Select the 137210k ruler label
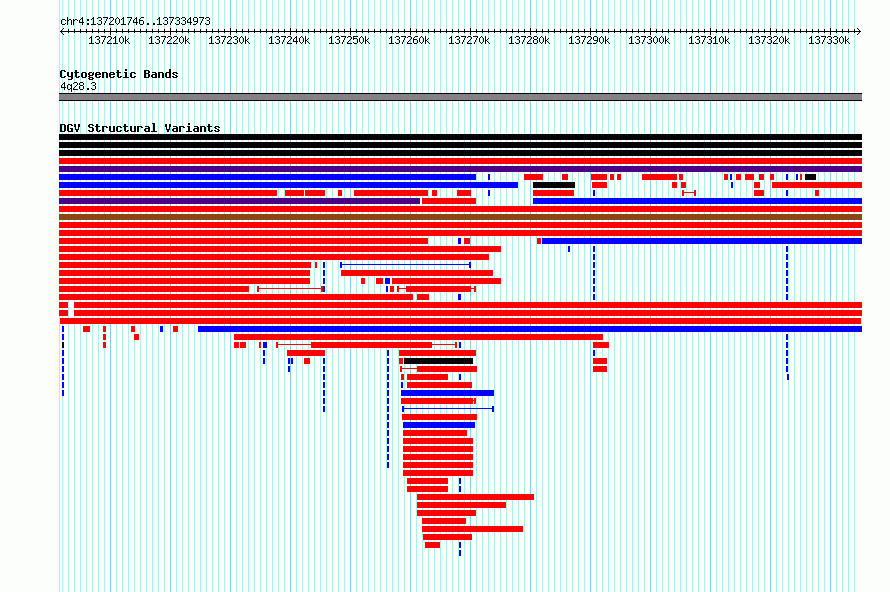Viewport: 890px width, 592px height. [109, 40]
